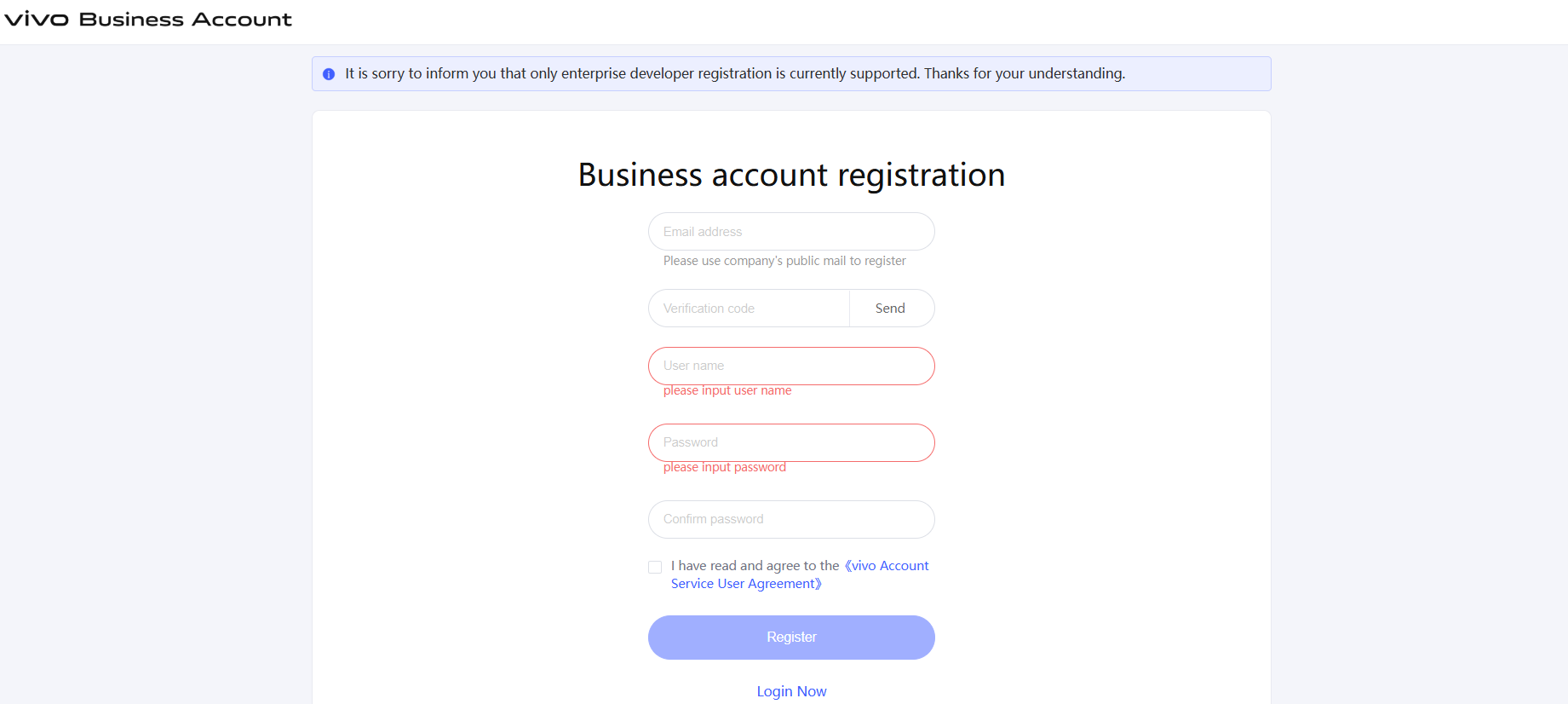
Task: Click the company public mail hint text
Action: coord(784,261)
